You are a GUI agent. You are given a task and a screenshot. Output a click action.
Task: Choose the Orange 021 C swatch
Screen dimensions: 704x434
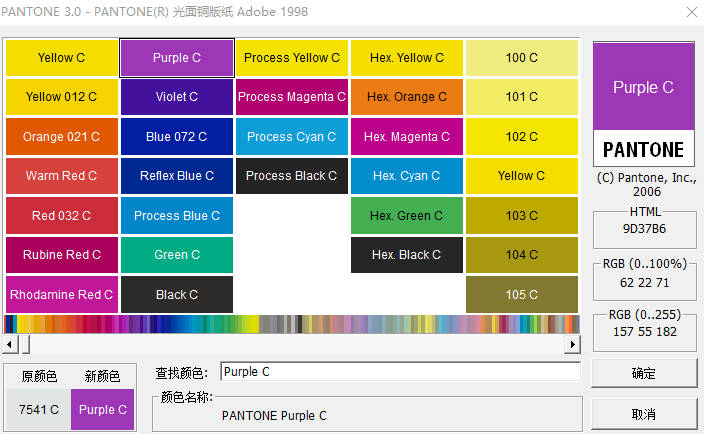[62, 136]
